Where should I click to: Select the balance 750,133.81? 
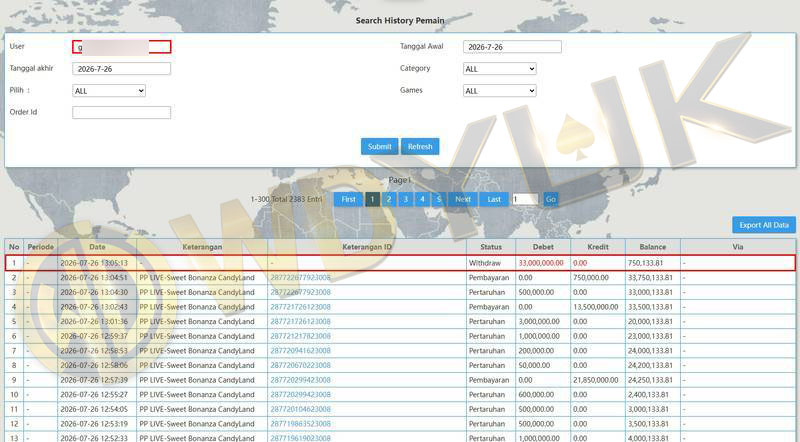[645, 263]
